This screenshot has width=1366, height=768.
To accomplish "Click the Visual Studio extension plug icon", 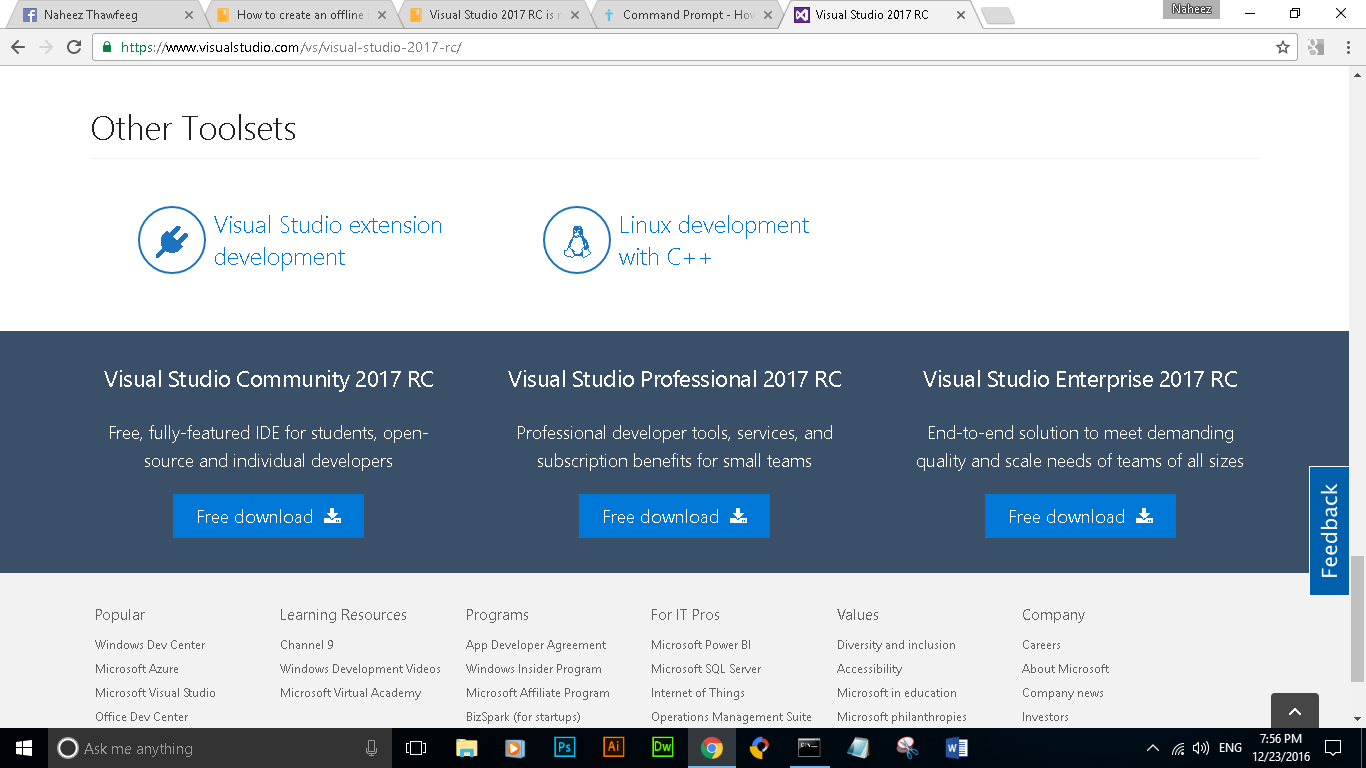I will pos(172,240).
